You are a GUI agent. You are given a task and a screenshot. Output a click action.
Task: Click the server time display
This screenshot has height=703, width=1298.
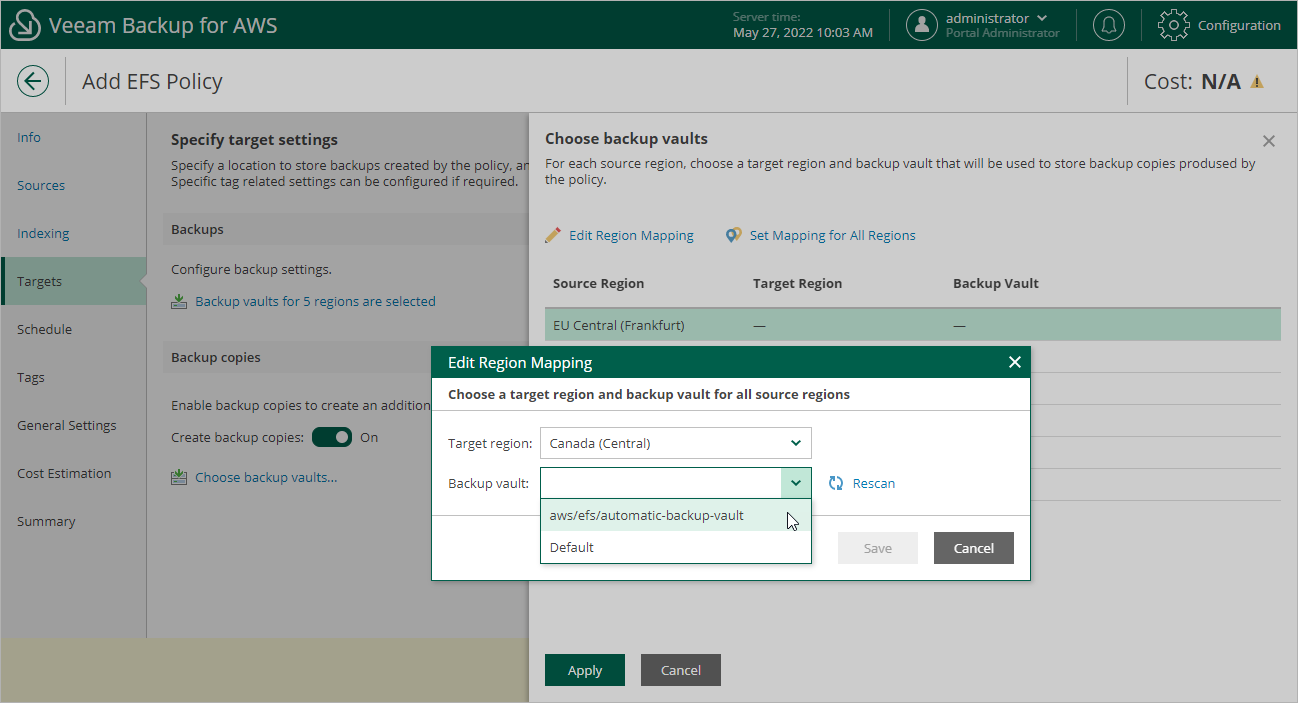pos(802,25)
